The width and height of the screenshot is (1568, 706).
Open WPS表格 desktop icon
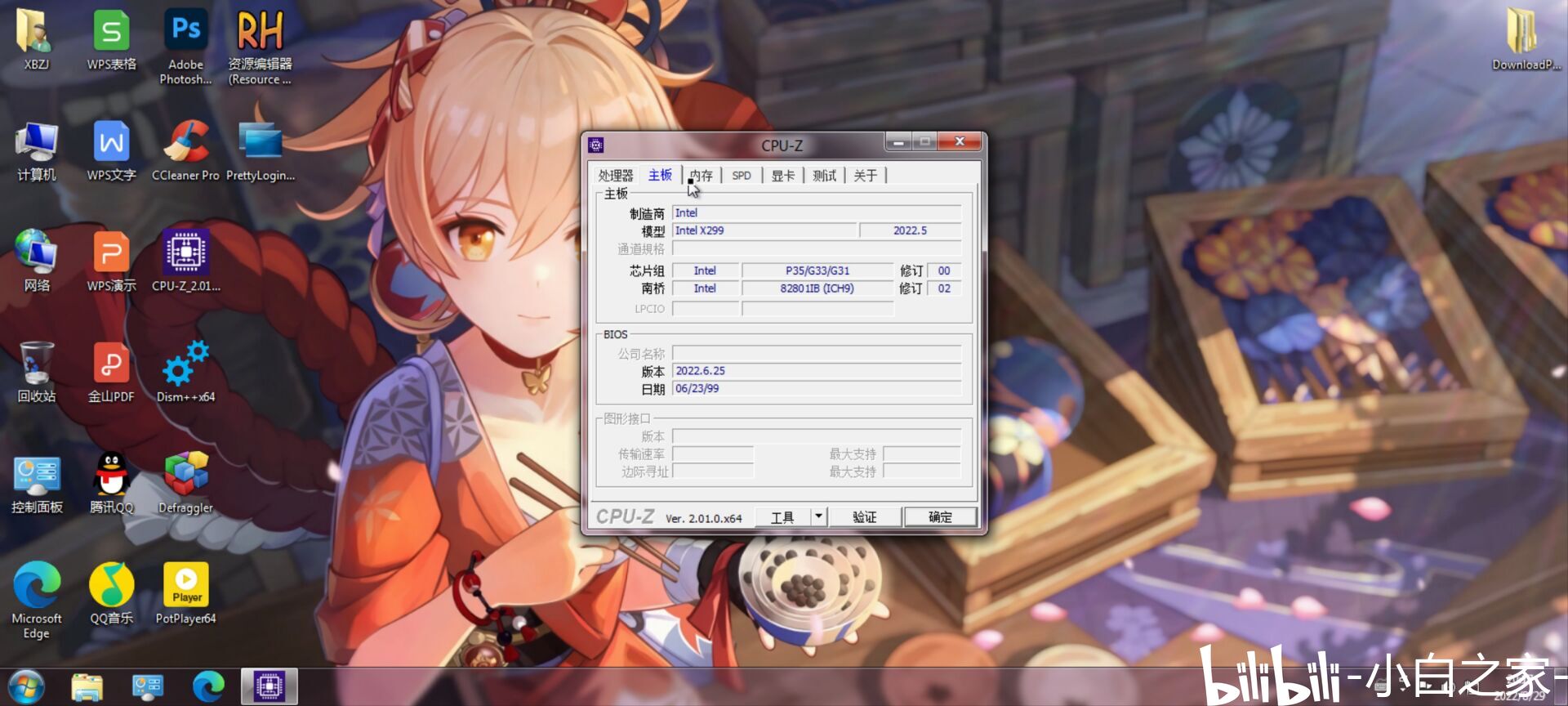111,38
